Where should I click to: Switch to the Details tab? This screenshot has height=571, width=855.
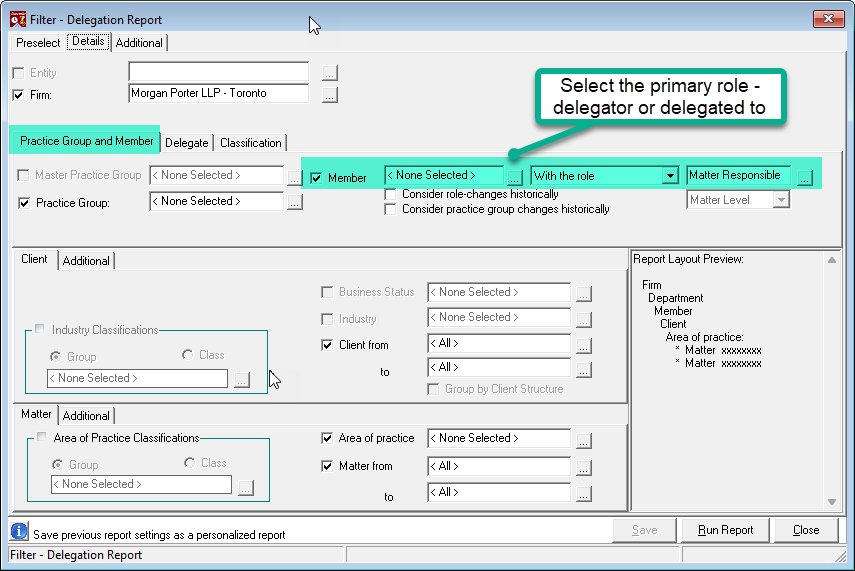(x=88, y=41)
